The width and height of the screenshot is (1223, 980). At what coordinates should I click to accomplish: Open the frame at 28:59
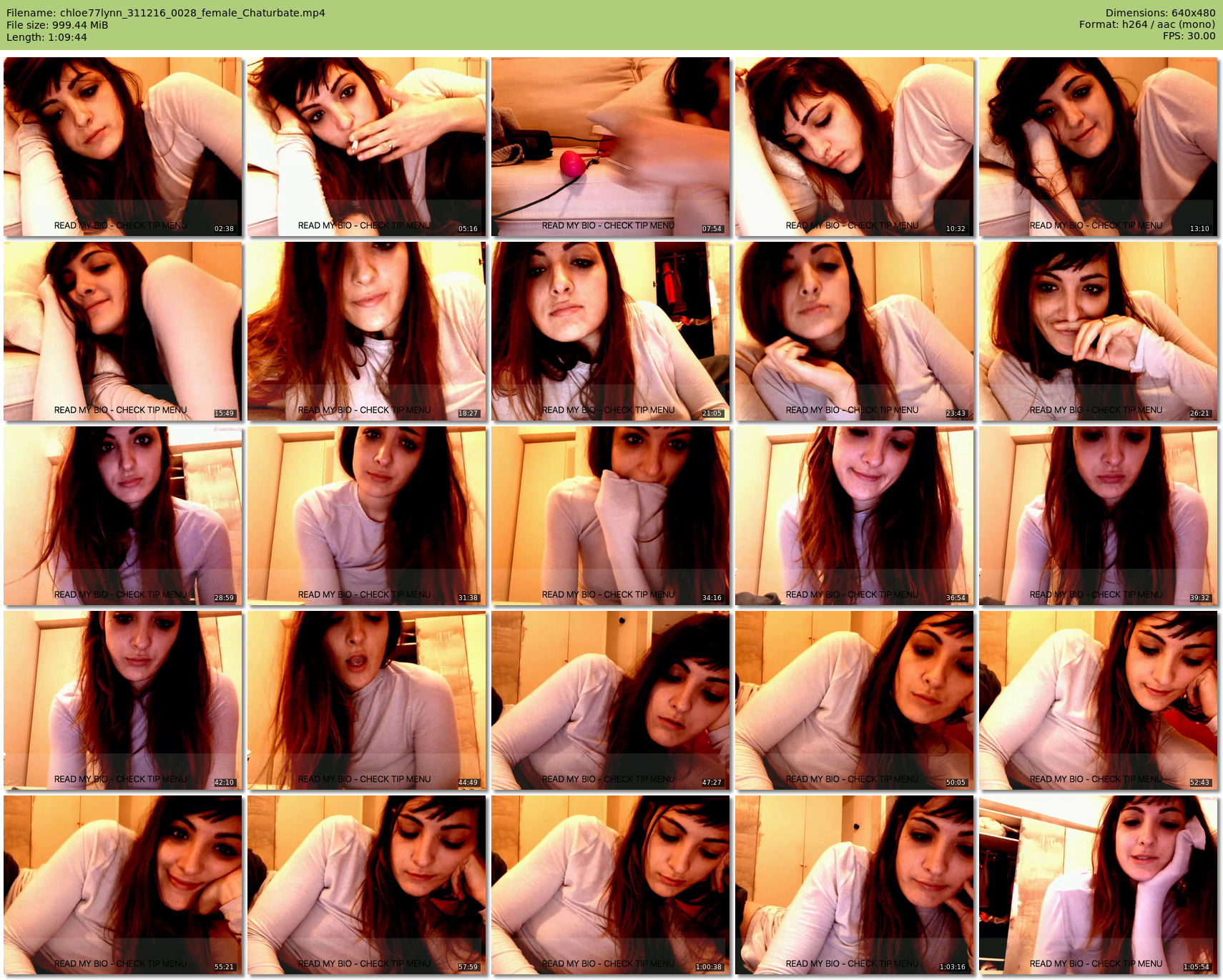pos(123,516)
